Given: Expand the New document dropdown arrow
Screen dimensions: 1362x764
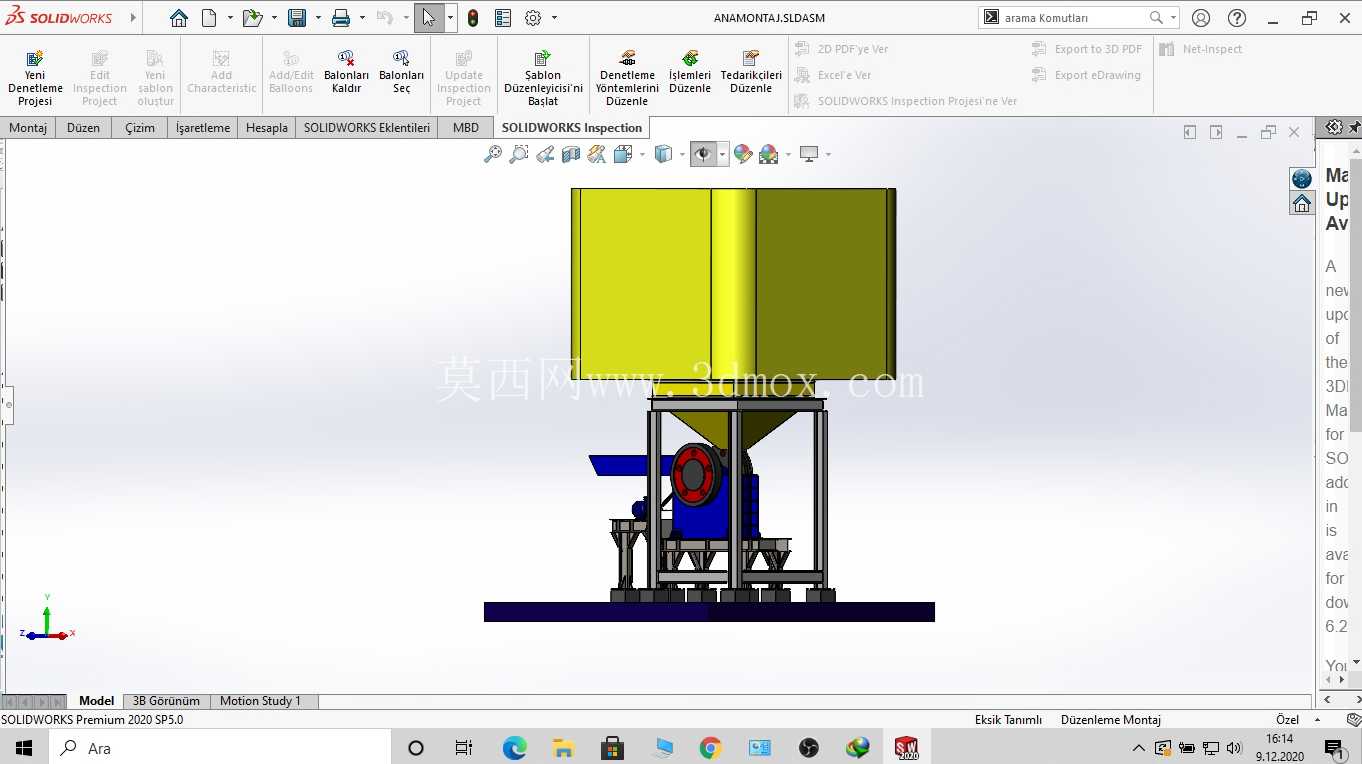Looking at the screenshot, I should [x=230, y=18].
